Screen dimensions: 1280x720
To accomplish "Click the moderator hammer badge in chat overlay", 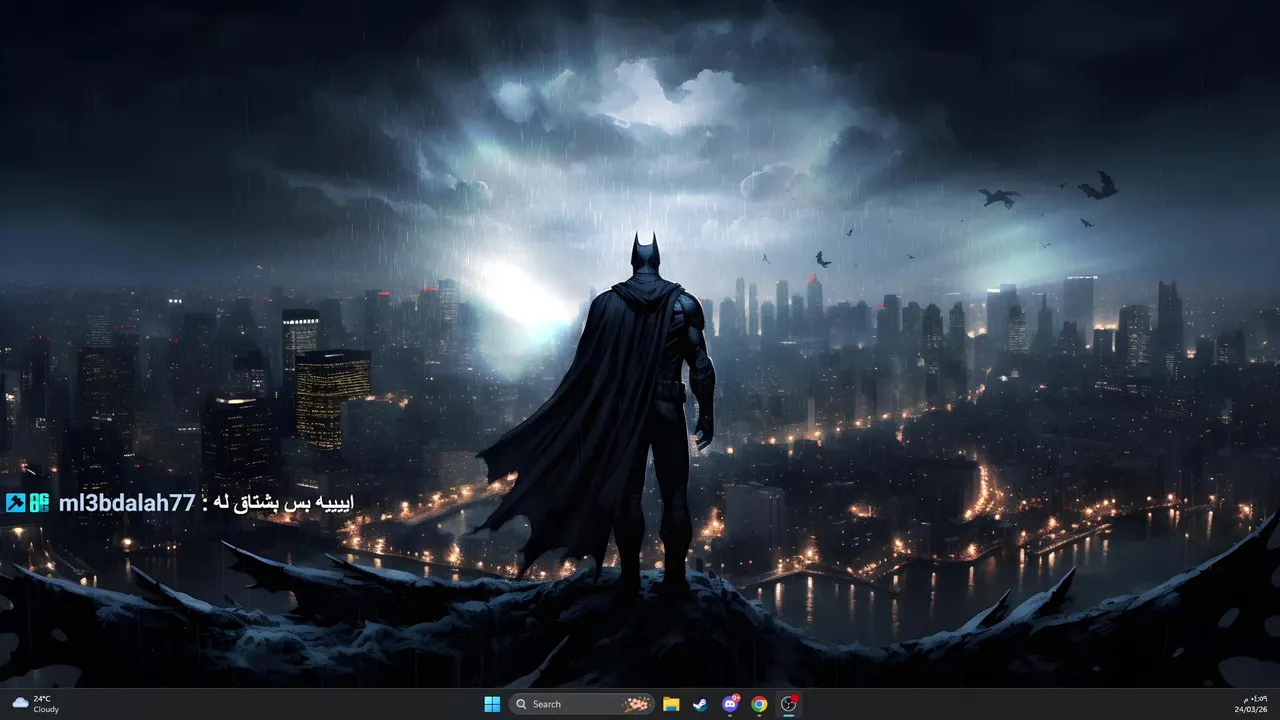I will [15, 503].
